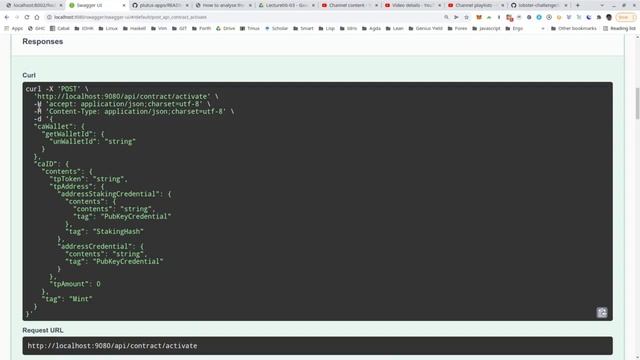Click the page vertical scrollbar thumb
This screenshot has height=360, width=640.
click(x=637, y=104)
